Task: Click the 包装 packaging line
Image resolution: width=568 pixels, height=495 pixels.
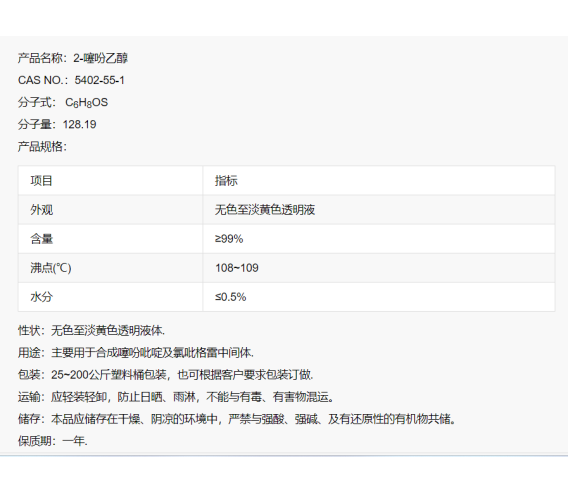Action: click(x=166, y=375)
